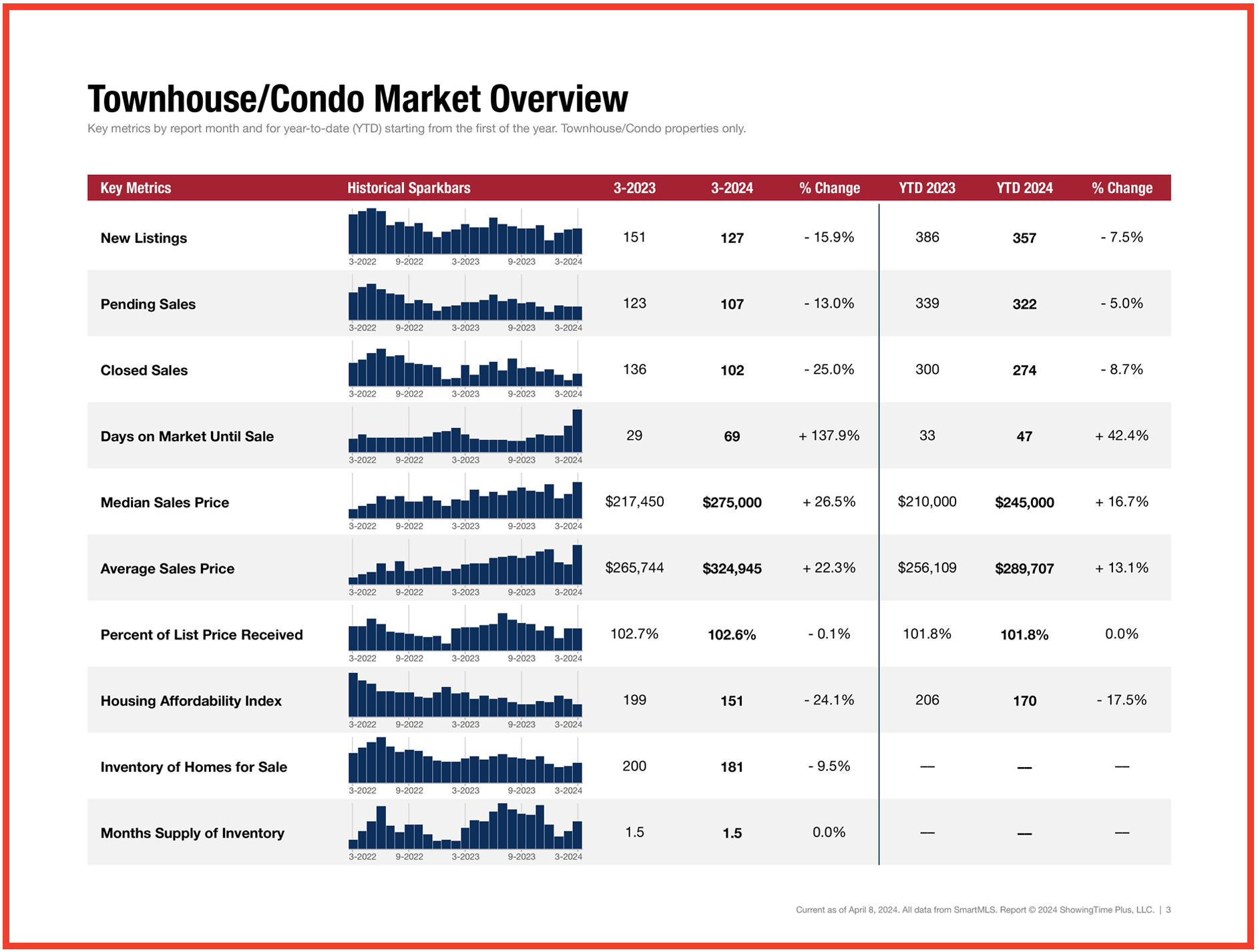Click New Listings 3-2023 value 151
The height and width of the screenshot is (952, 1258).
click(634, 237)
